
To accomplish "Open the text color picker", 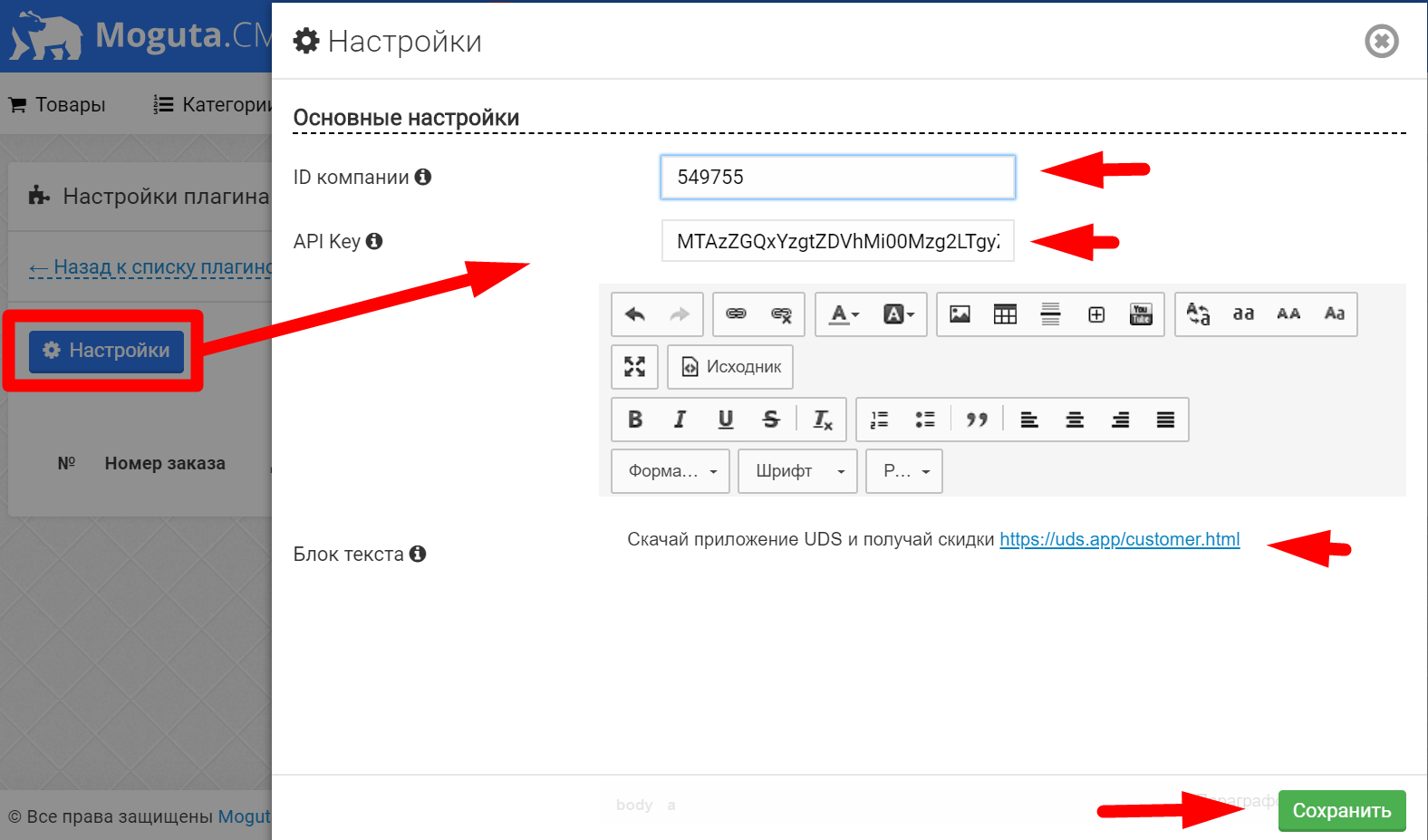I will pos(844,314).
